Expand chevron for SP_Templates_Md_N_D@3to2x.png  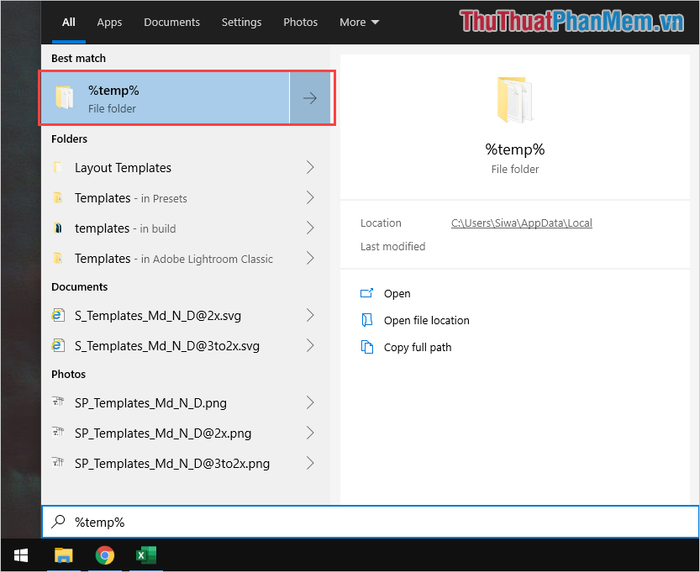tap(310, 463)
